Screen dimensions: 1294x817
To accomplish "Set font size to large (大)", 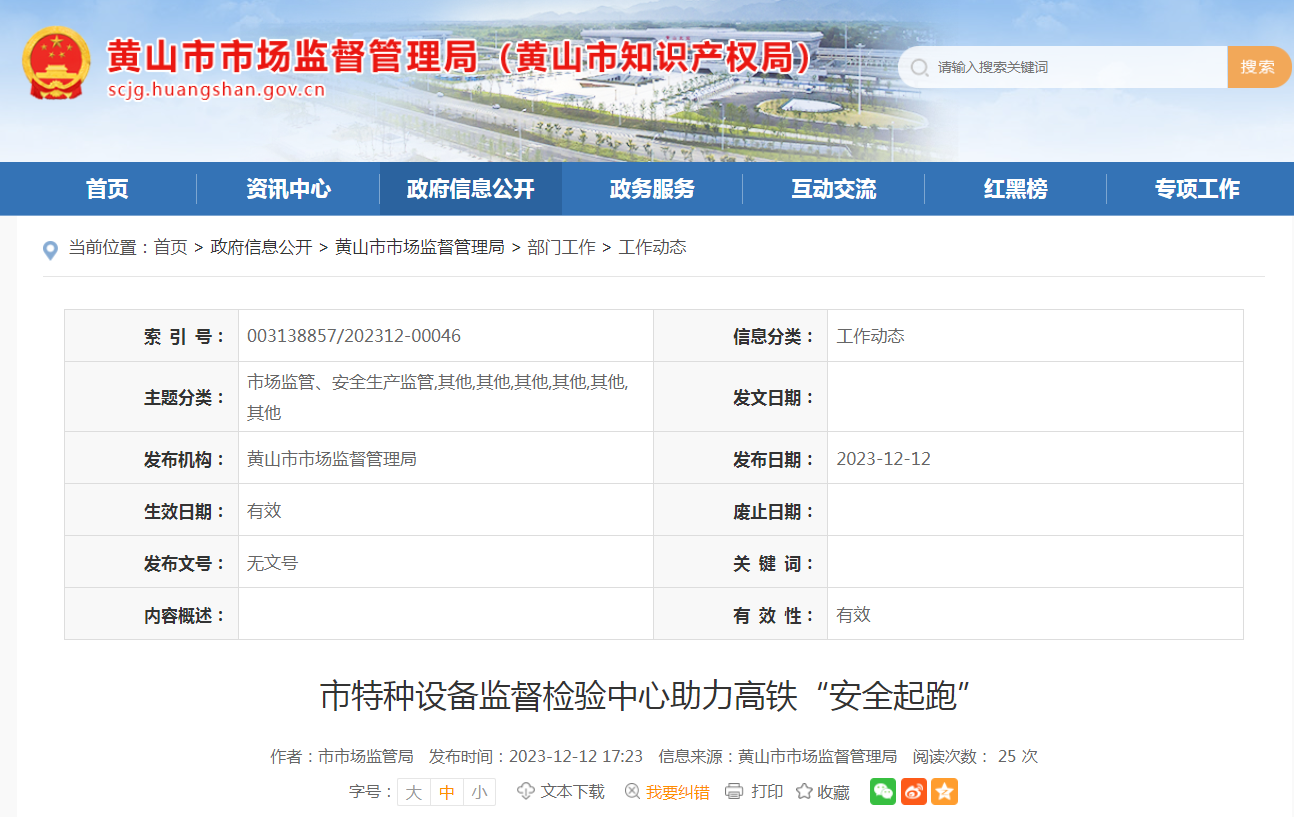I will pyautogui.click(x=414, y=792).
